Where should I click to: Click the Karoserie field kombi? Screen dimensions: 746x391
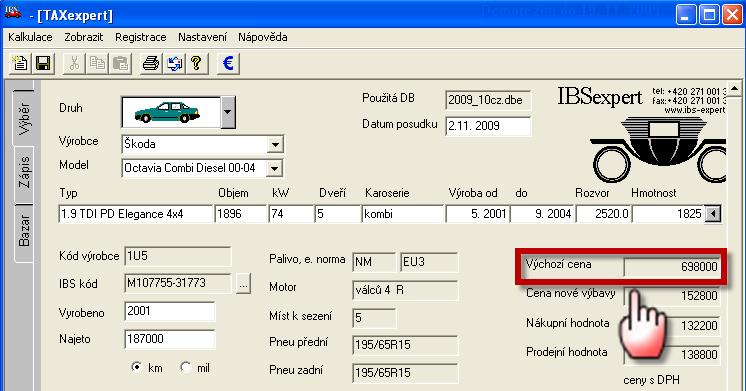click(402, 214)
